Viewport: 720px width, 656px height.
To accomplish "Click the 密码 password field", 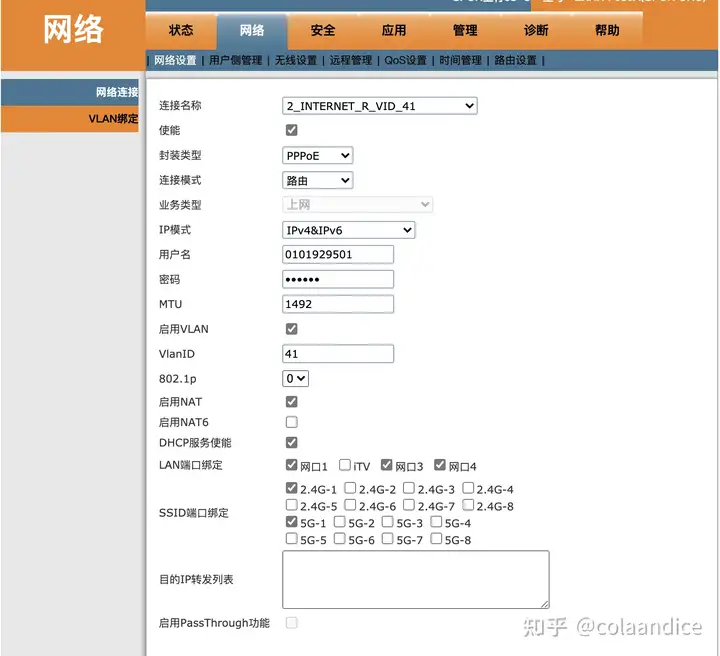I will [x=338, y=279].
